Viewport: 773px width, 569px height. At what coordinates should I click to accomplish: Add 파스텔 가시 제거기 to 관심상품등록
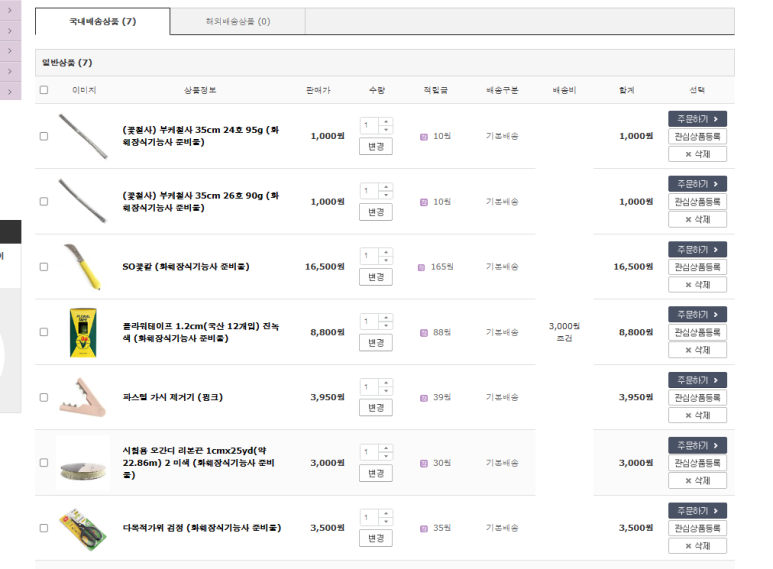tap(698, 397)
